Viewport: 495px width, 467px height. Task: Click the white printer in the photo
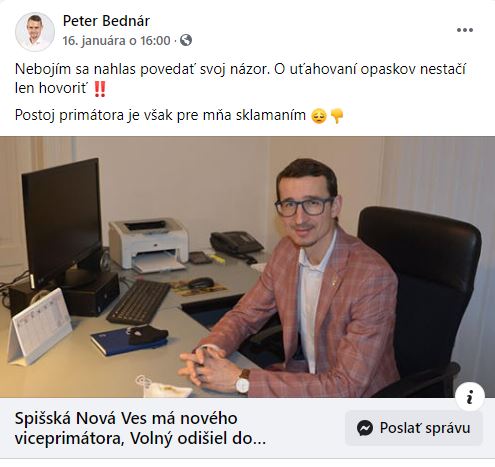(148, 245)
